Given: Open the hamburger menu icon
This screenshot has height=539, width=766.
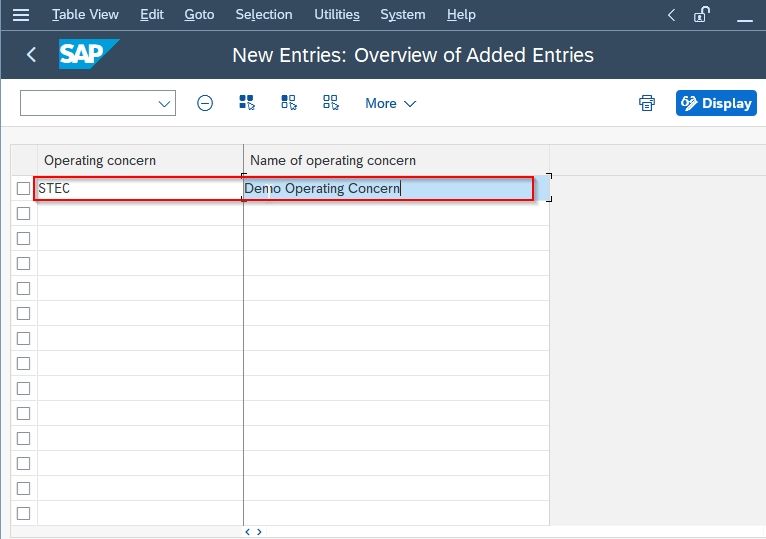Looking at the screenshot, I should tap(21, 15).
